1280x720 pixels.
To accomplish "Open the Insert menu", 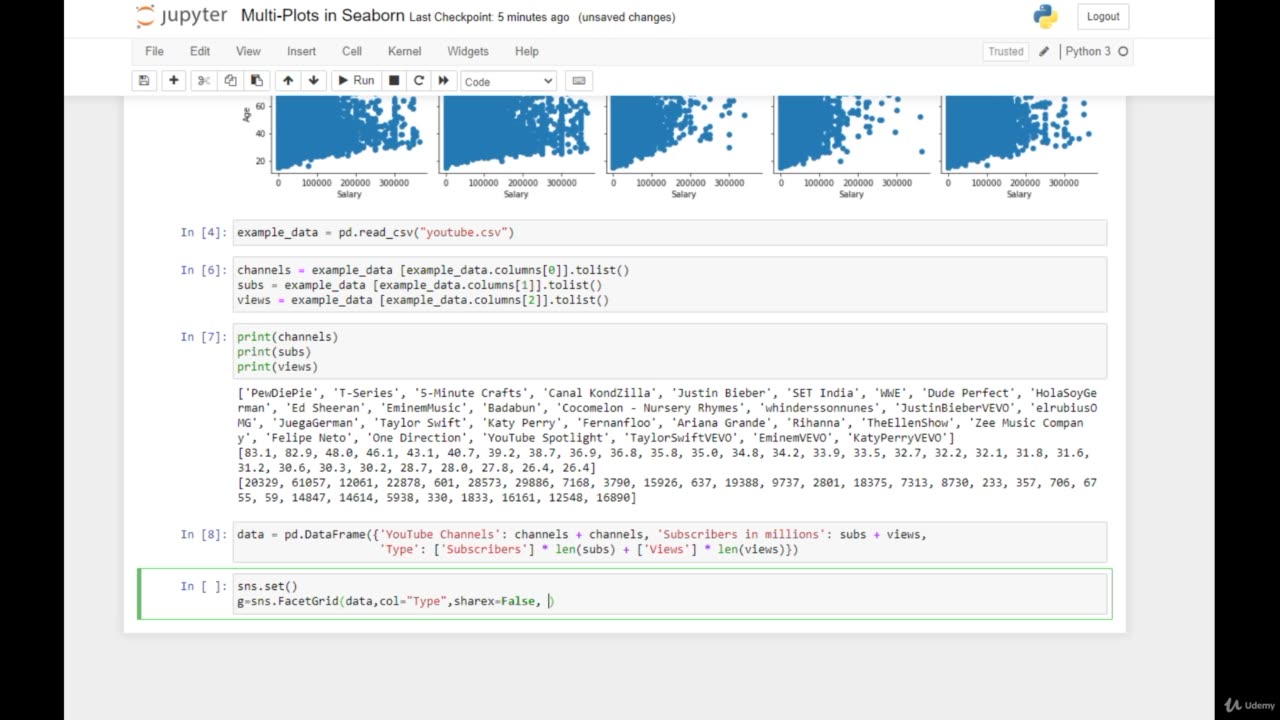I will pyautogui.click(x=301, y=51).
